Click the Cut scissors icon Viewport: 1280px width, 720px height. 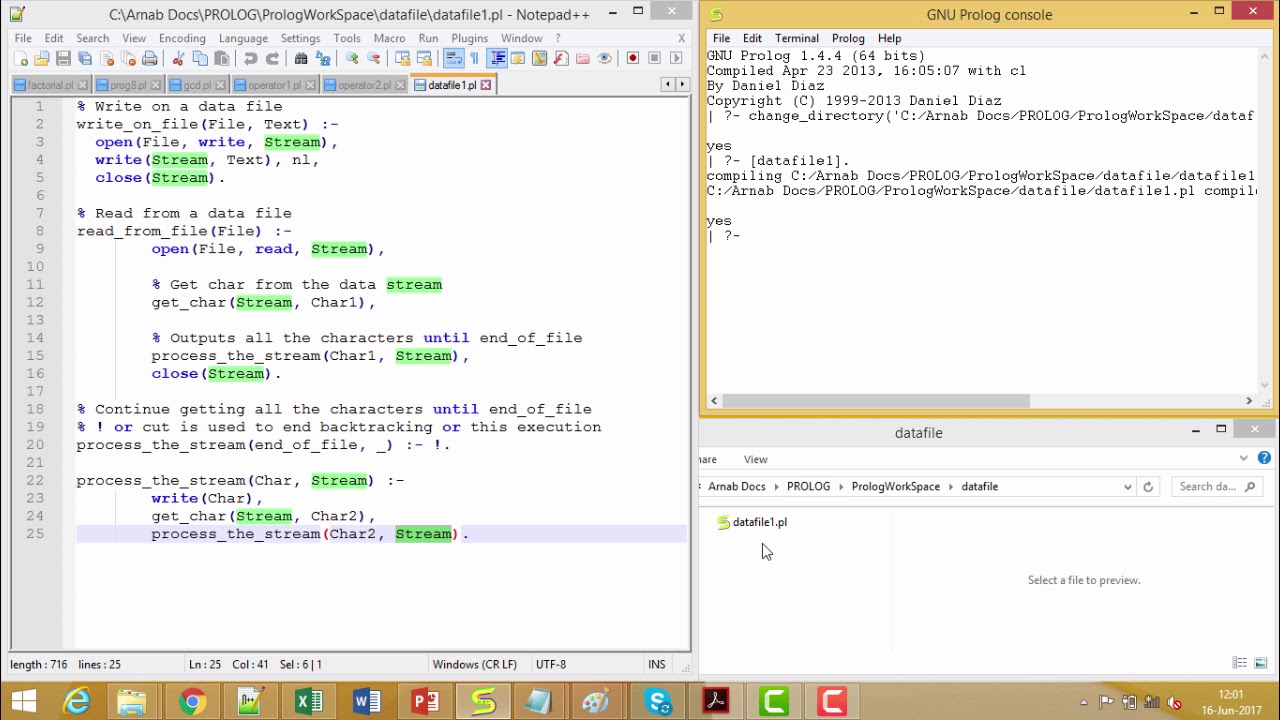[x=178, y=59]
